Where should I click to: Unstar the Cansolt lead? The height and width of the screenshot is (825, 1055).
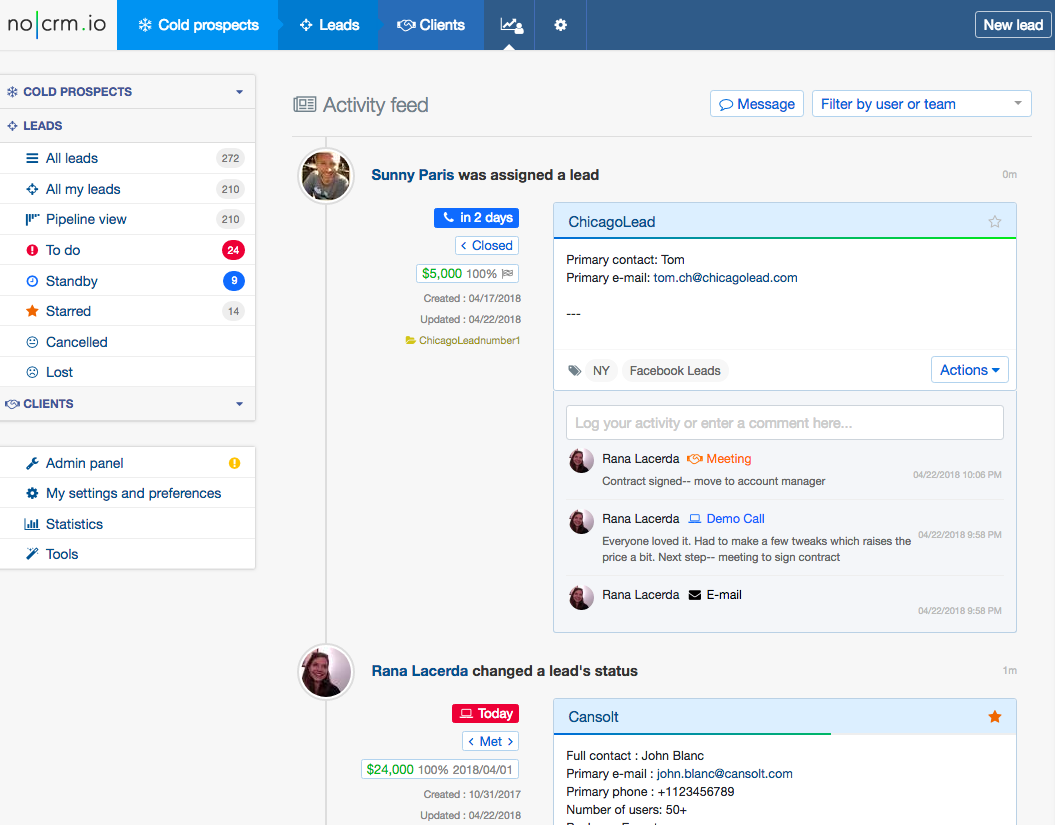[x=994, y=717]
